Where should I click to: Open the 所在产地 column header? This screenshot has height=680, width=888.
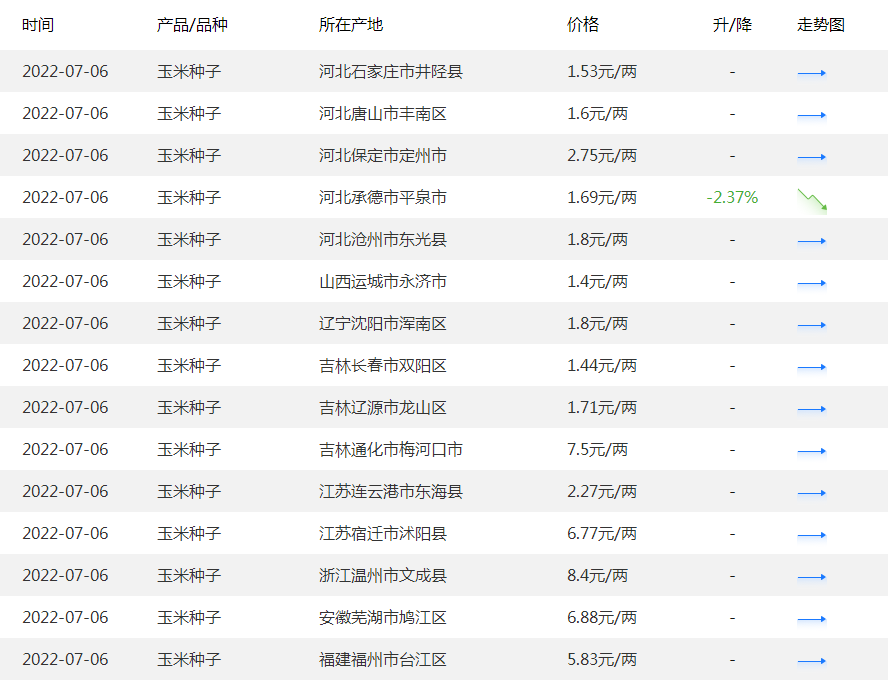349,24
